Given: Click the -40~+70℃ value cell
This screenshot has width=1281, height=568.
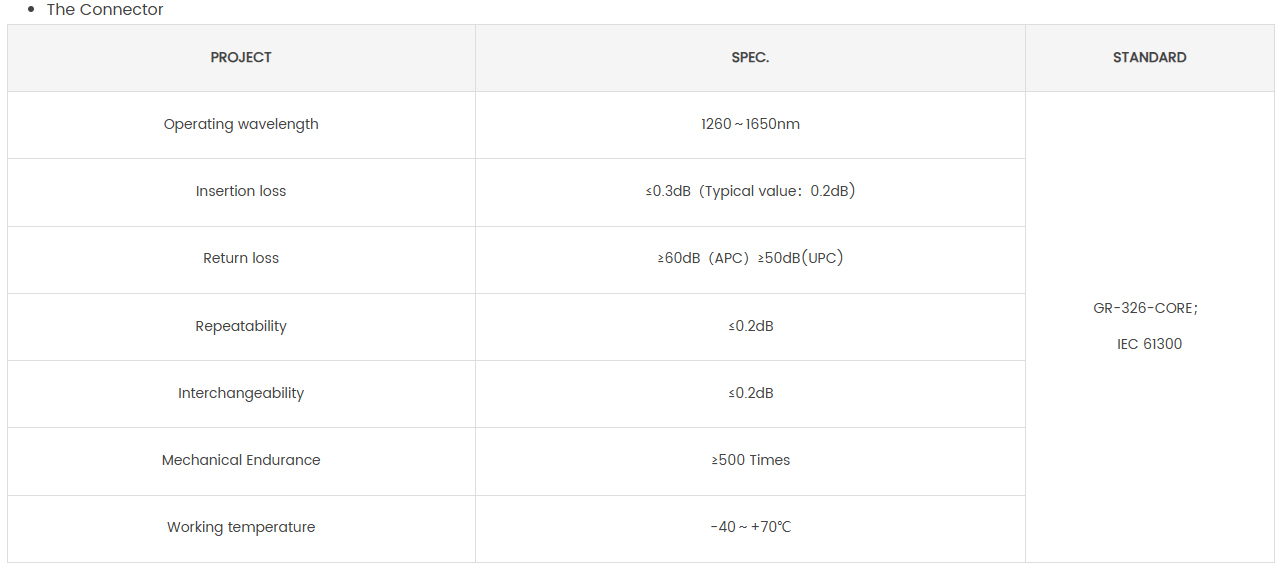Looking at the screenshot, I should (x=750, y=528).
